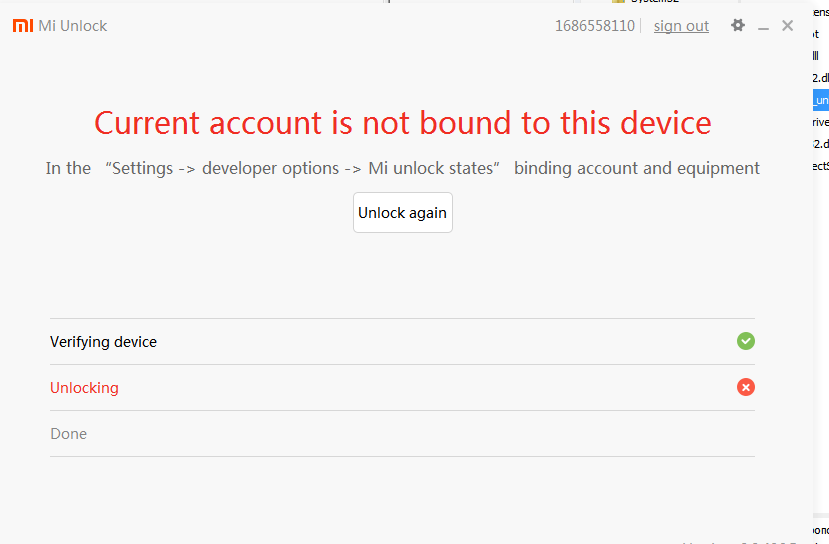Viewport: 829px width, 544px height.
Task: Click the "Mi unlock states" quoted text
Action: 432,168
